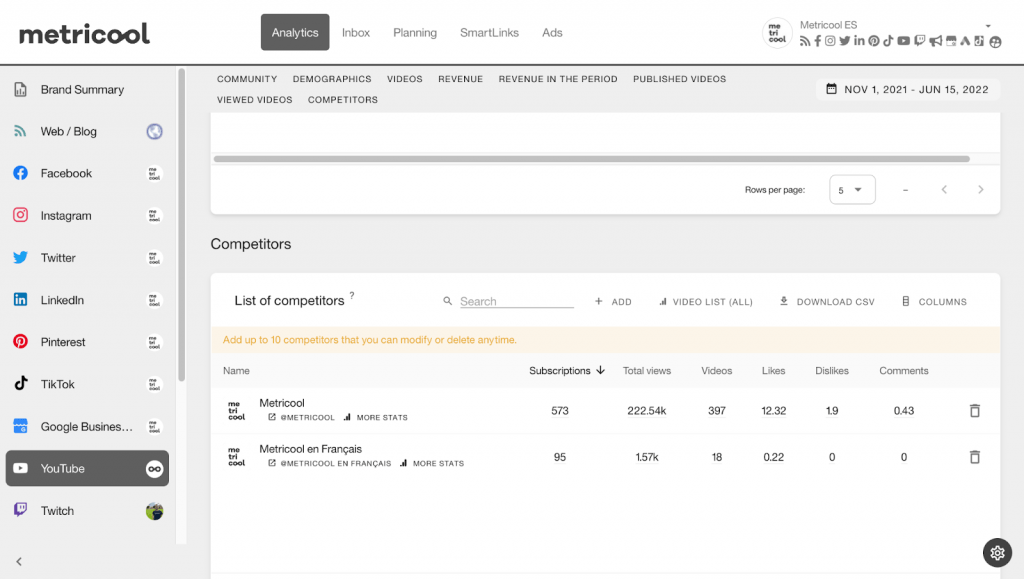Screen dimensions: 1024x579
Task: Open the Rows per page dropdown
Action: click(852, 190)
